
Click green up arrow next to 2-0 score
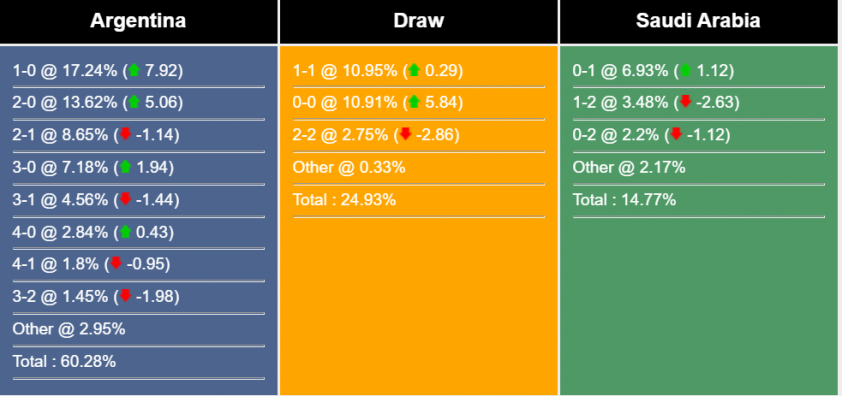pos(134,102)
